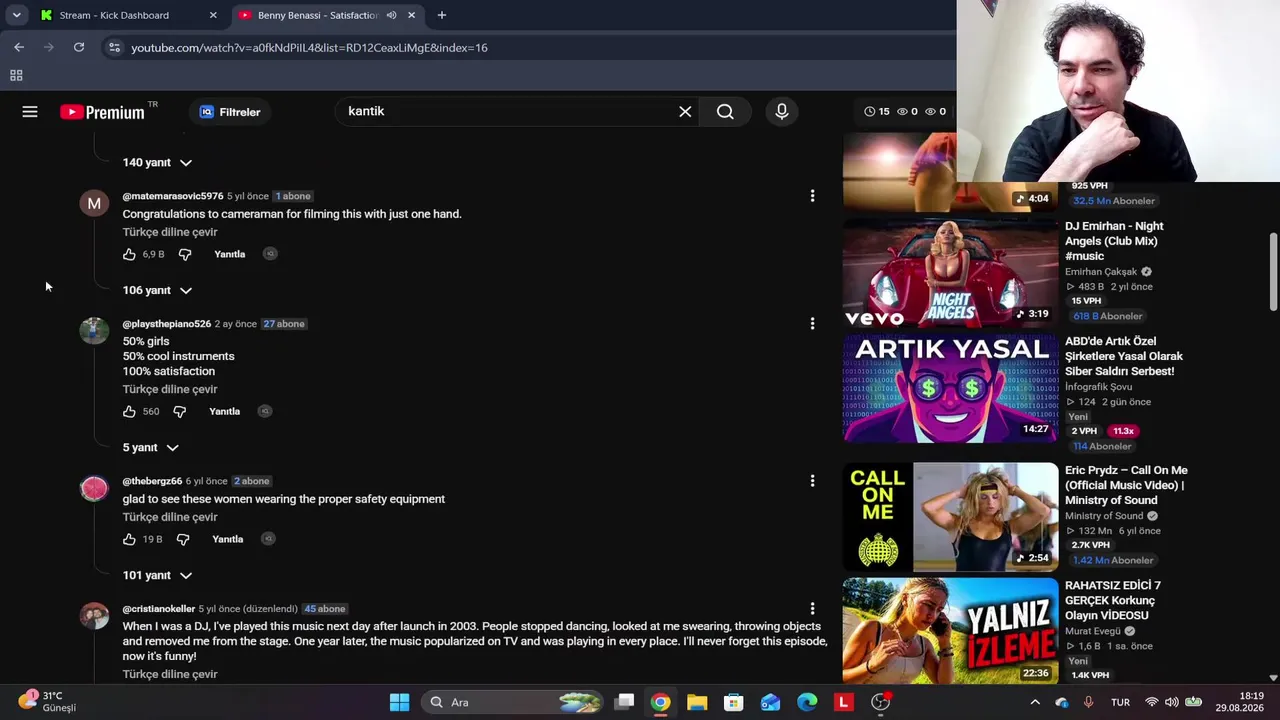Open options menu for @matemarasovic5976 comment
The width and height of the screenshot is (1280, 720).
click(812, 196)
